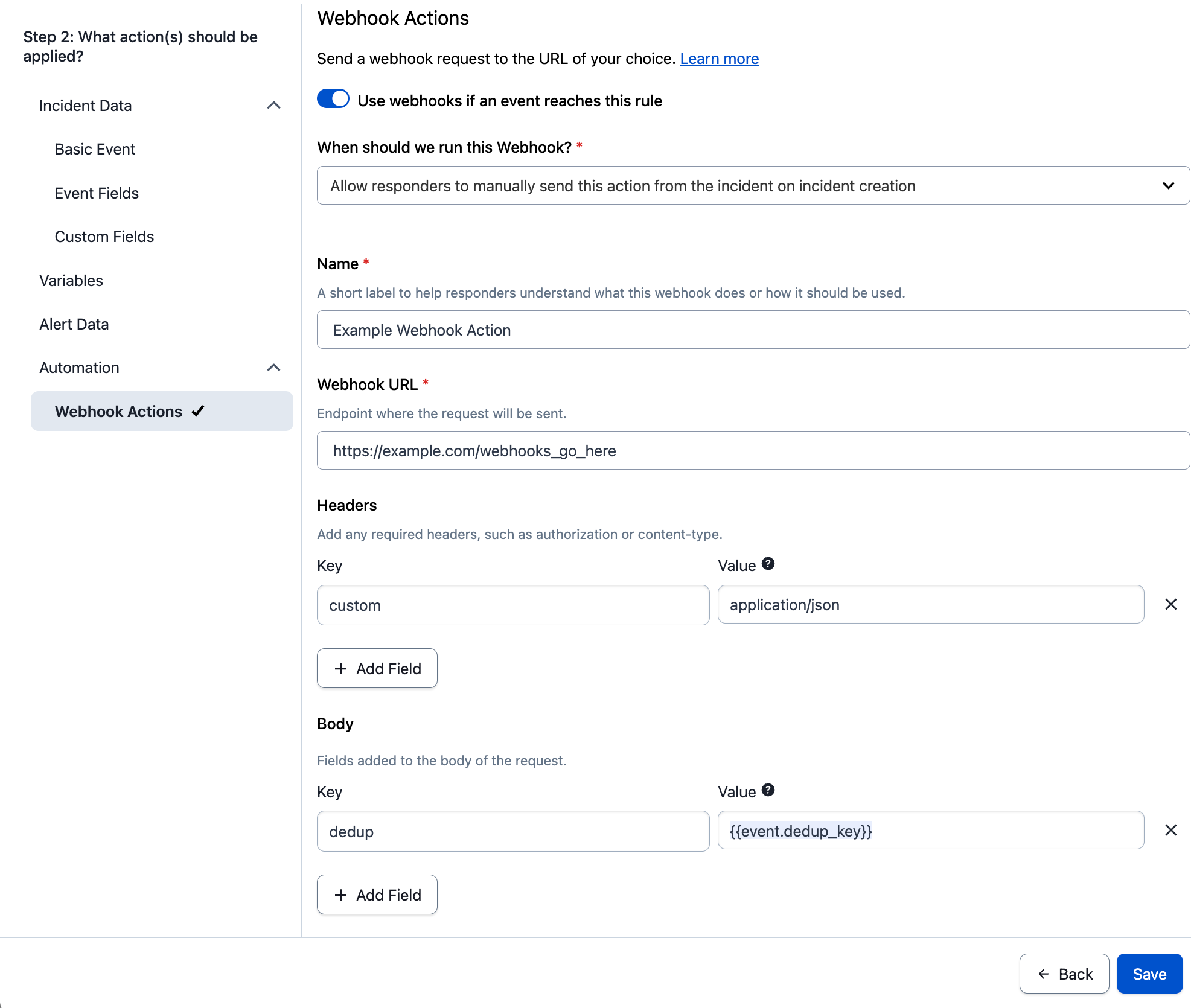
Task: Remove the custom header row
Action: point(1170,604)
